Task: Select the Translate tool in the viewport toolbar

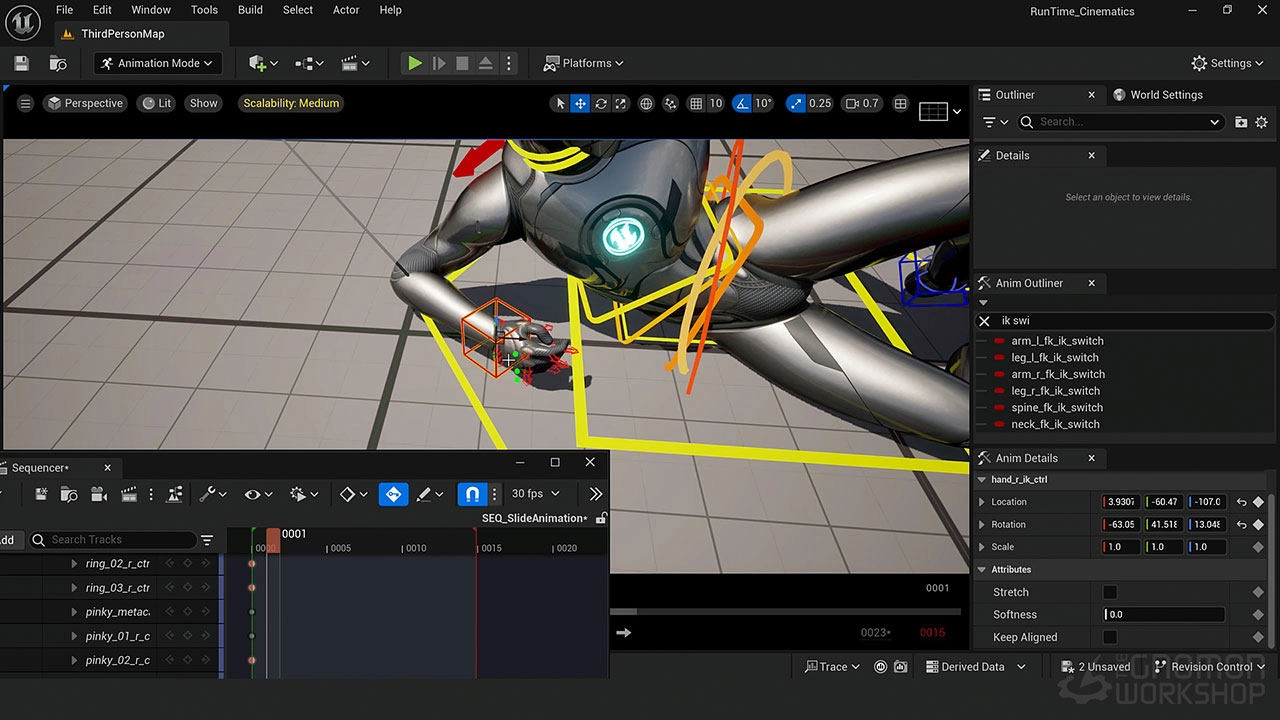Action: point(580,103)
